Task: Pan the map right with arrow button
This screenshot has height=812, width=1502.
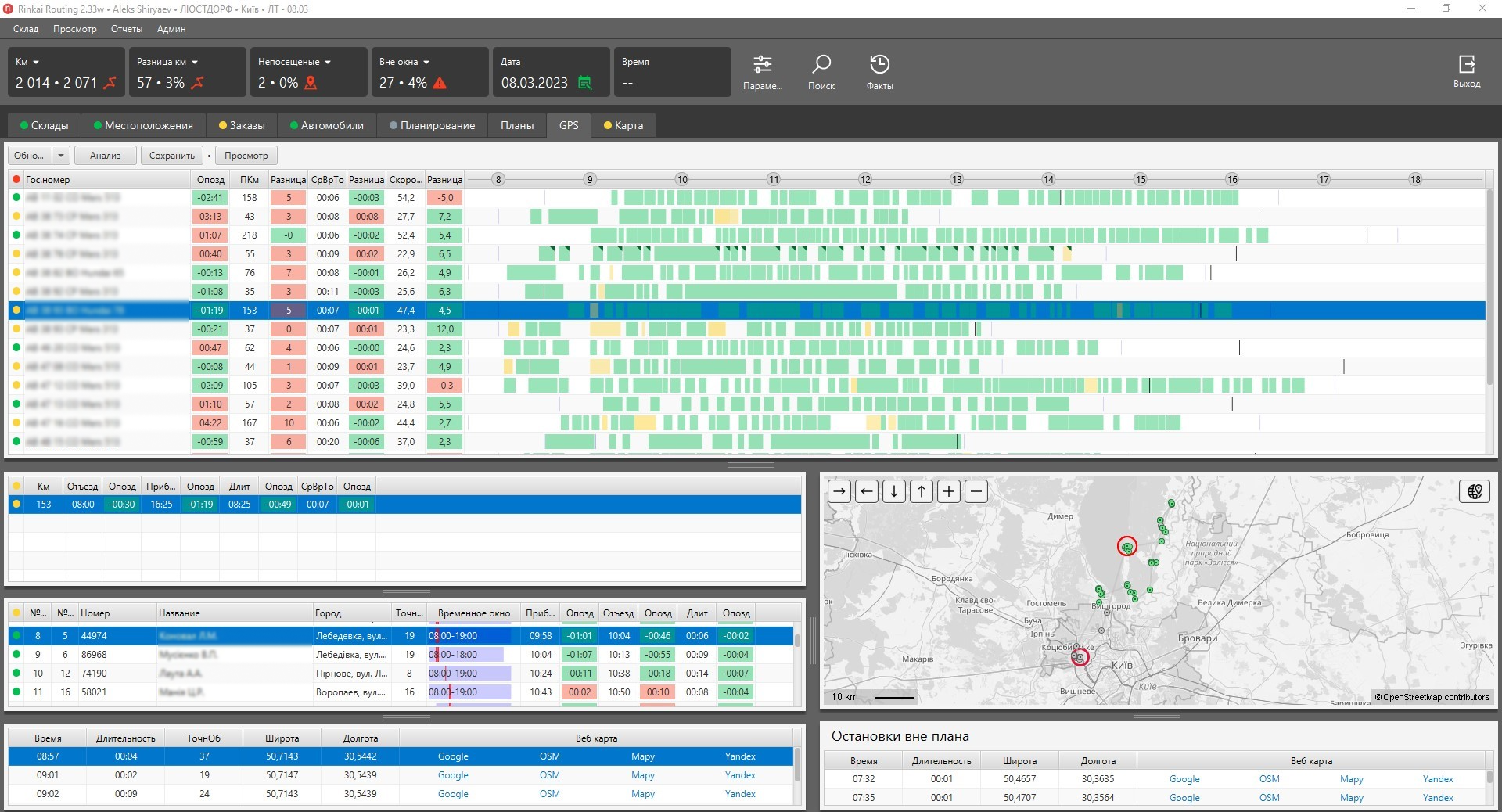Action: [x=839, y=491]
